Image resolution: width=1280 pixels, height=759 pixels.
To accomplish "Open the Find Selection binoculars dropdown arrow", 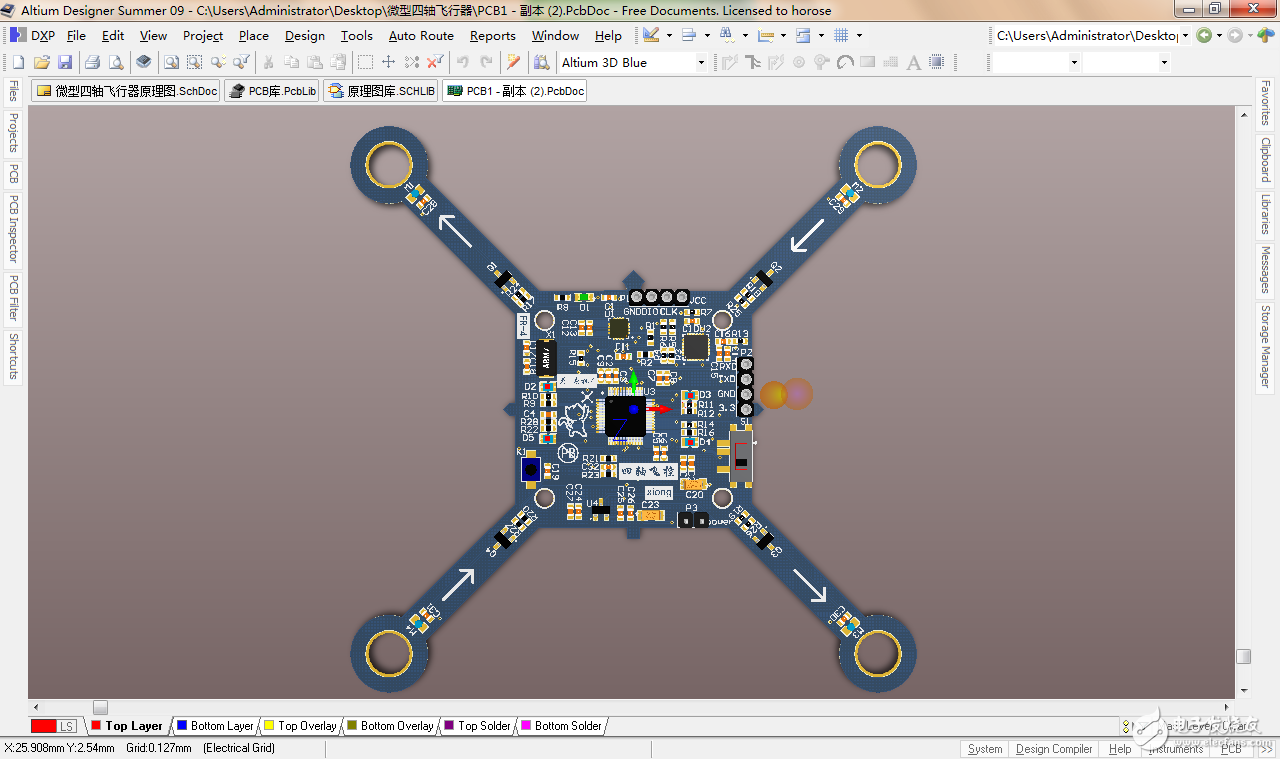I will coord(745,35).
